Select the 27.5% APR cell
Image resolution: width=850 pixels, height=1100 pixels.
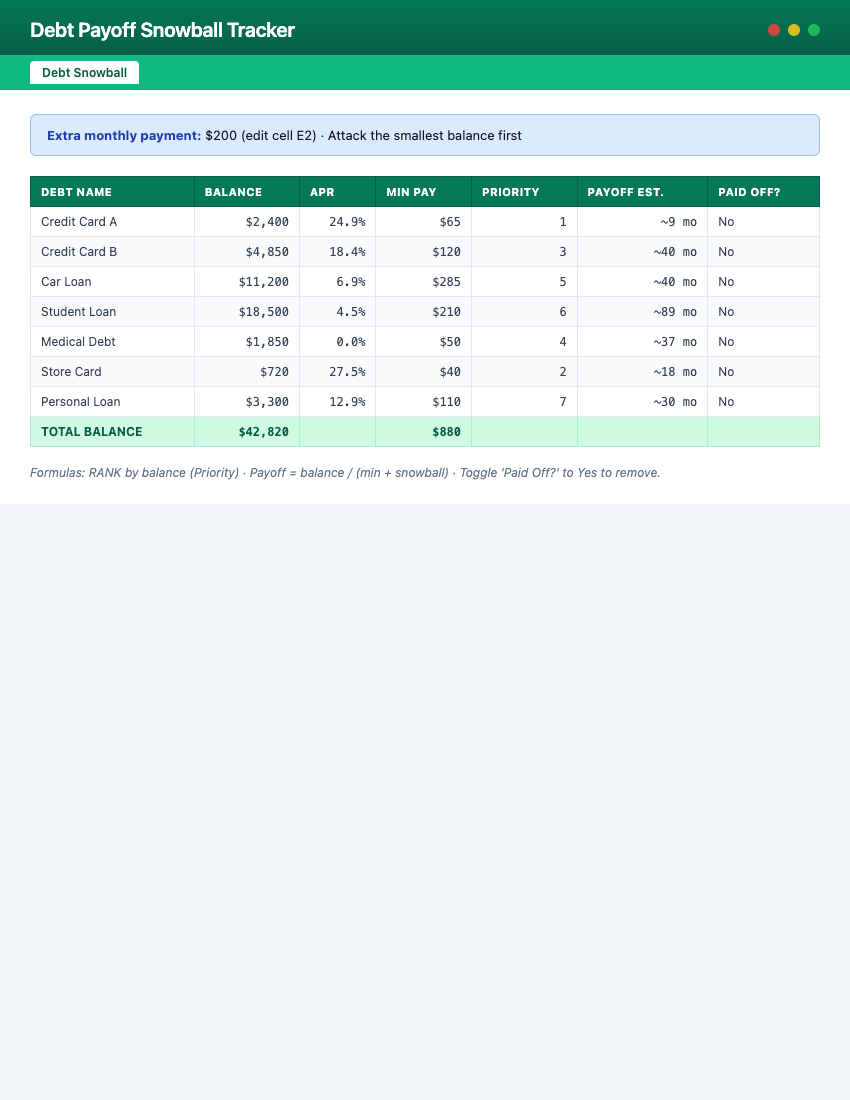pos(337,372)
